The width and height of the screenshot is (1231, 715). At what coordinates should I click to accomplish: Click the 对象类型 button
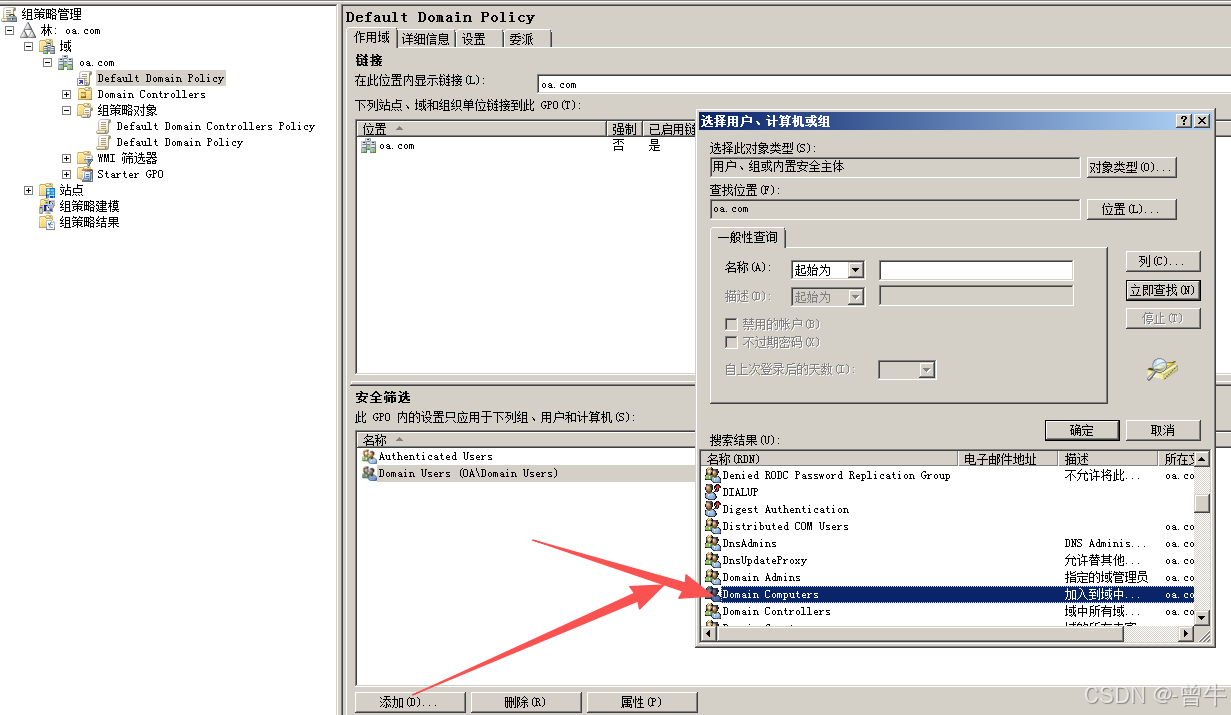click(x=1131, y=167)
